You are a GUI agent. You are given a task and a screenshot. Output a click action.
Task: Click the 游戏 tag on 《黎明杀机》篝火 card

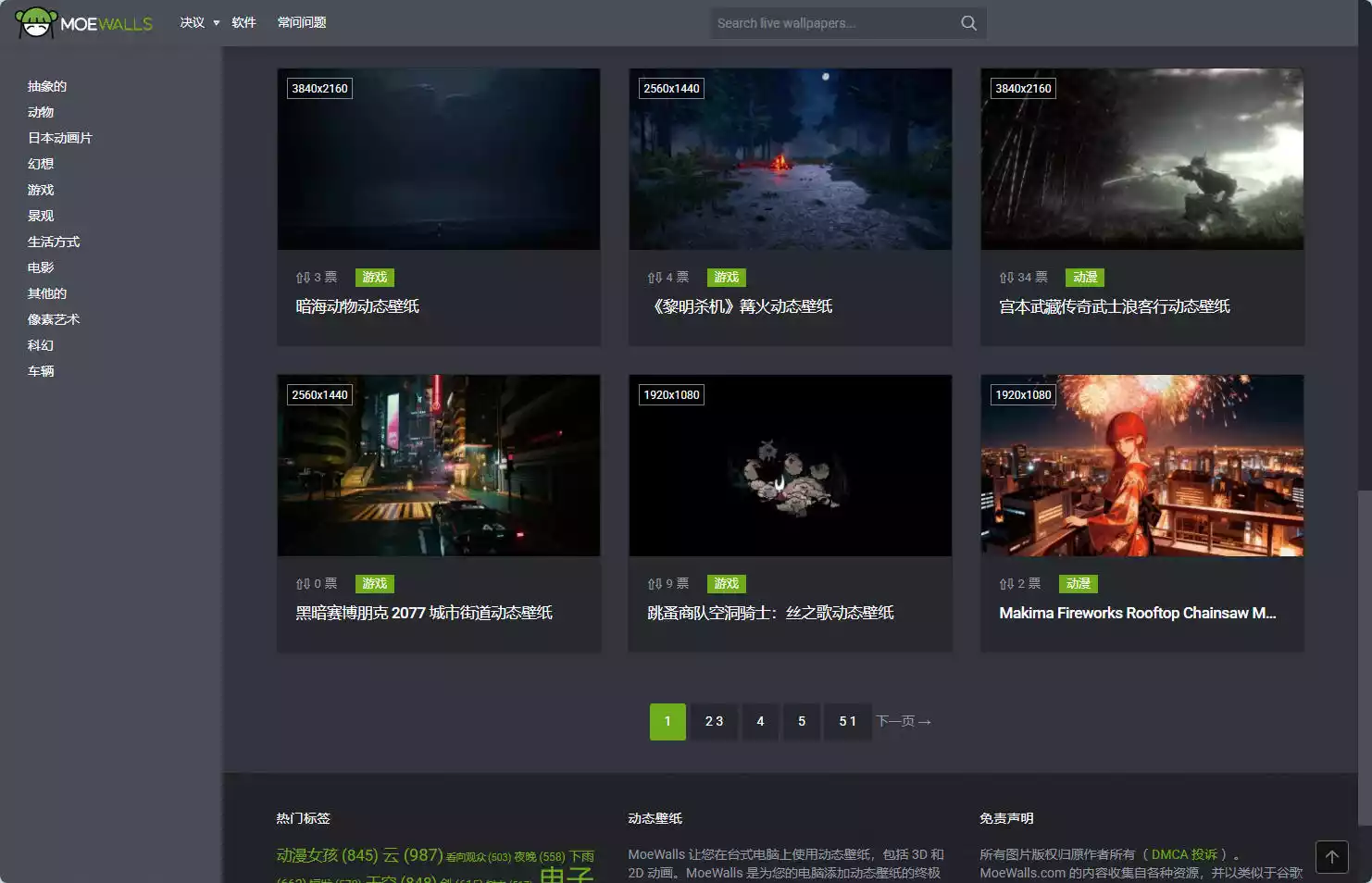[727, 278]
